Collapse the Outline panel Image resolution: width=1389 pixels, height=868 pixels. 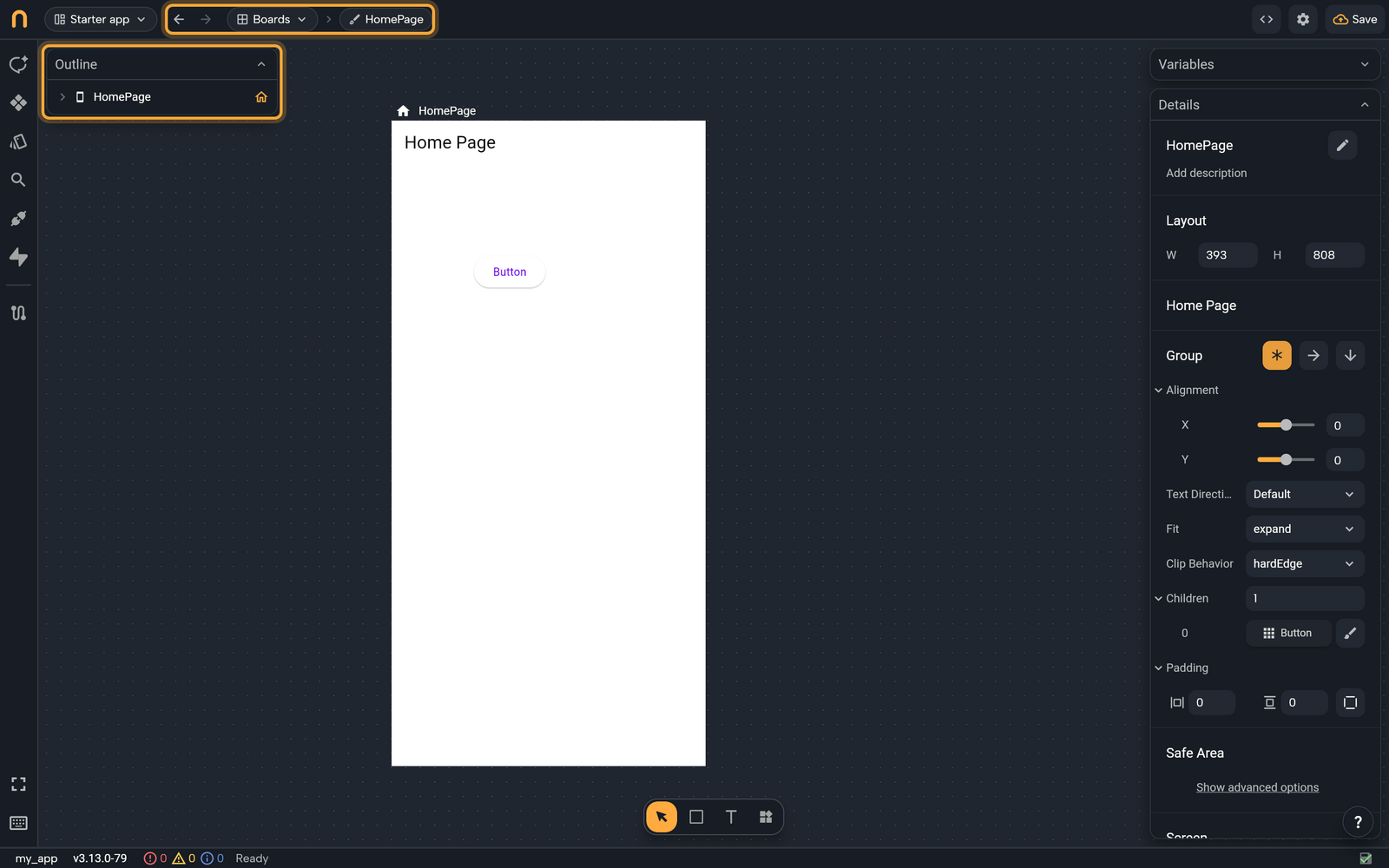(261, 64)
